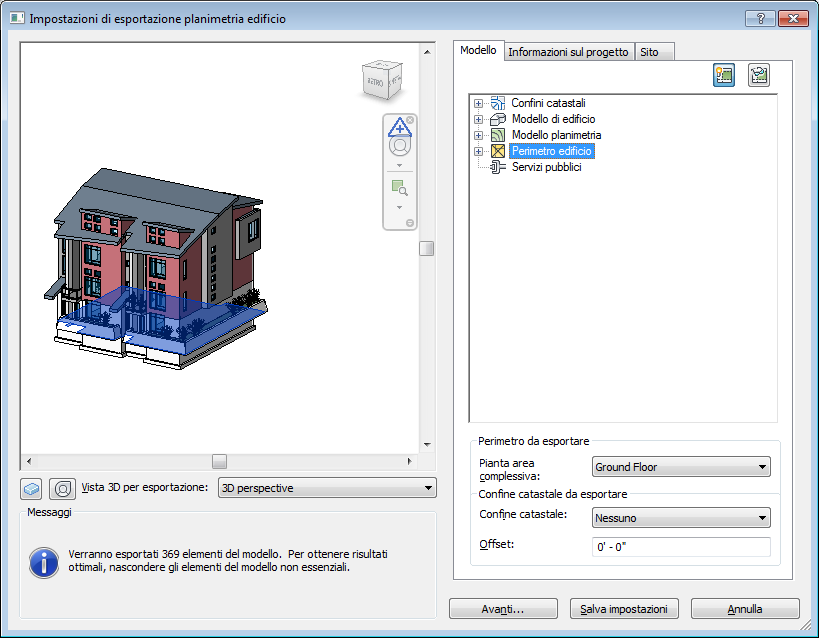Expand the Modello planimetria node
The height and width of the screenshot is (638, 819).
coord(478,135)
